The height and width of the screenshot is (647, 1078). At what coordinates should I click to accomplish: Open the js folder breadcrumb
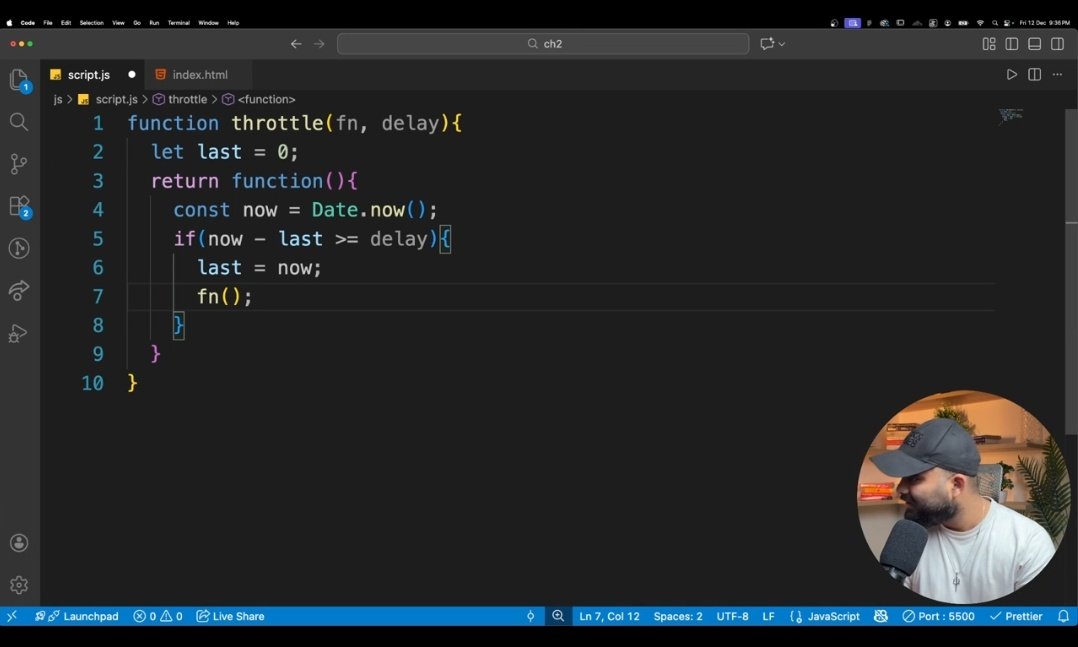[58, 99]
